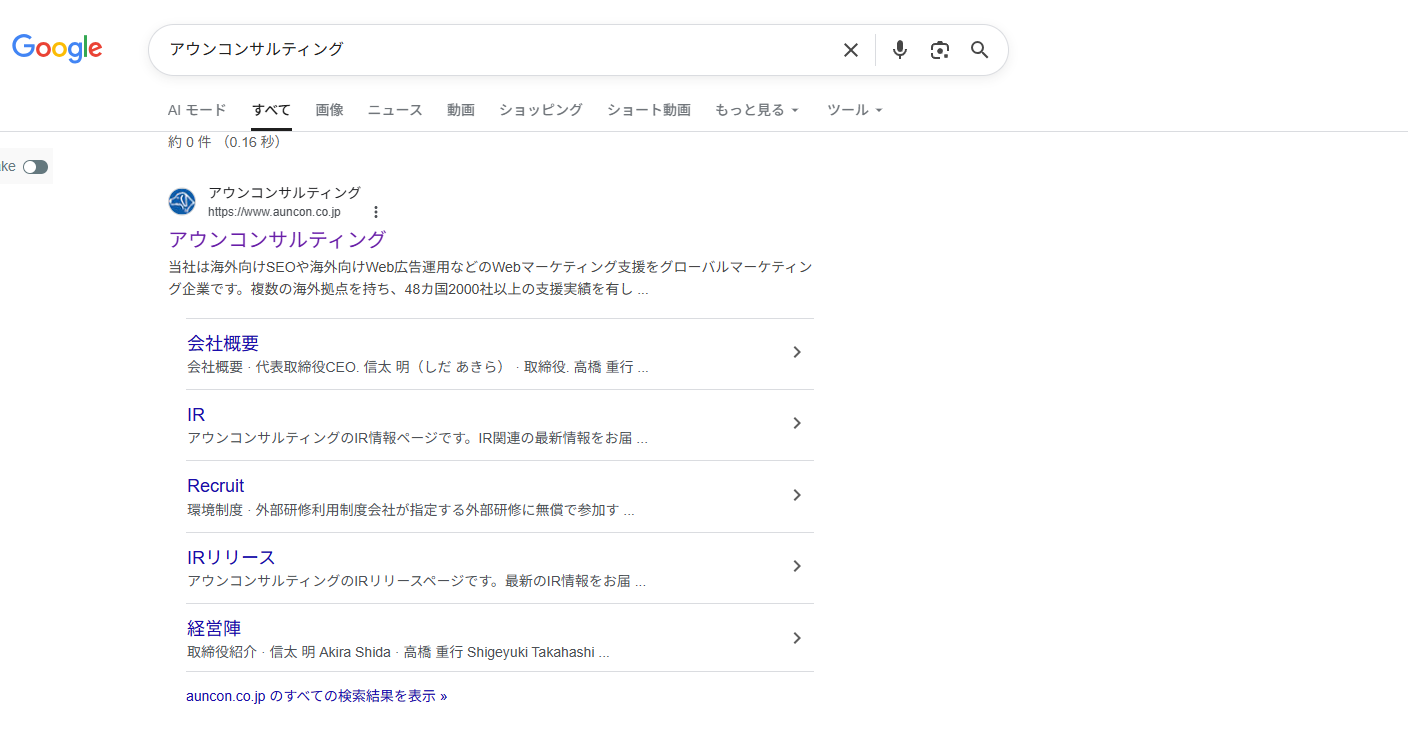Open the IRリリース sitelink
This screenshot has width=1408, height=741.
point(231,557)
